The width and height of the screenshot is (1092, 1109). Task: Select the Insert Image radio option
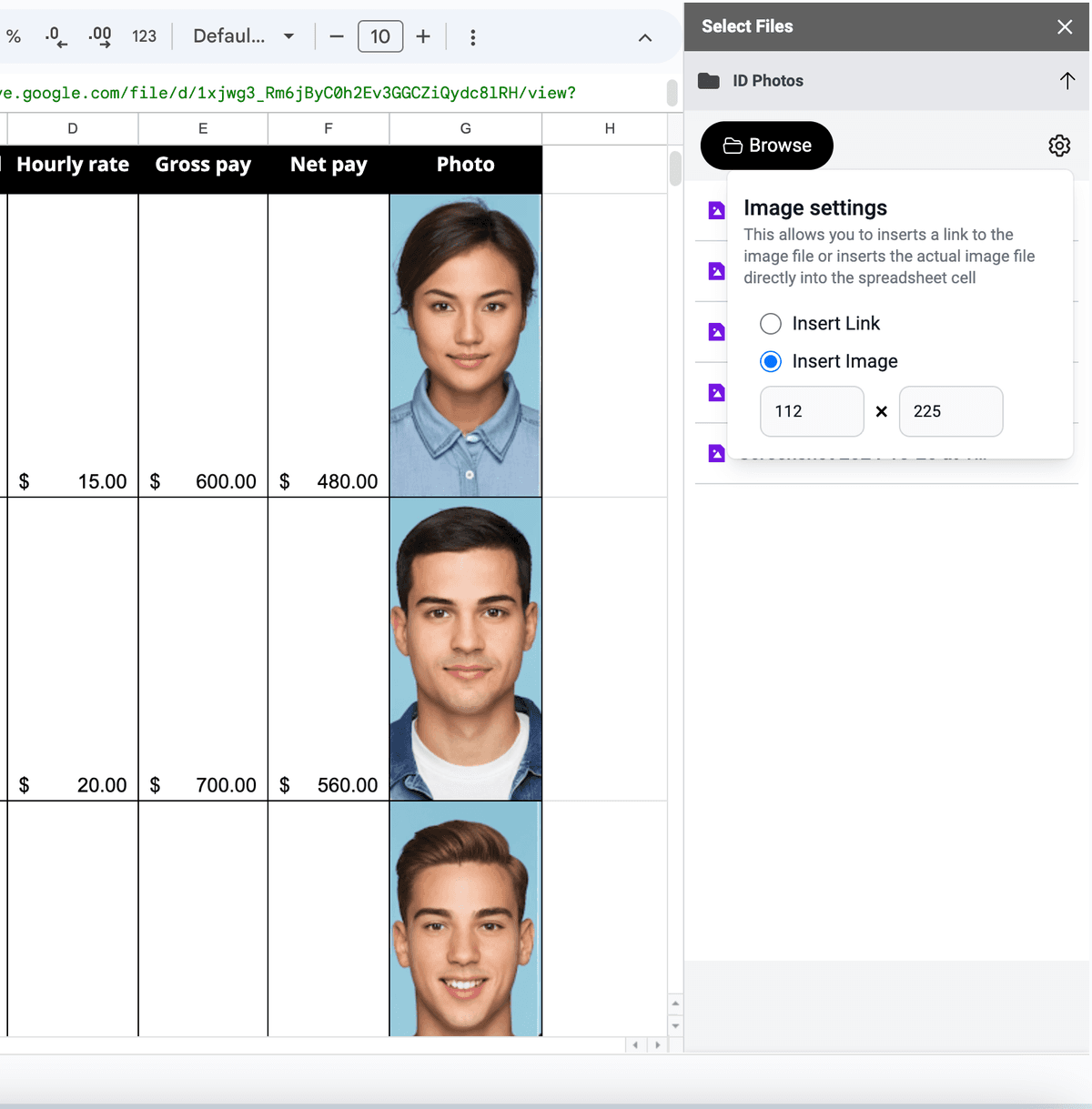[771, 362]
